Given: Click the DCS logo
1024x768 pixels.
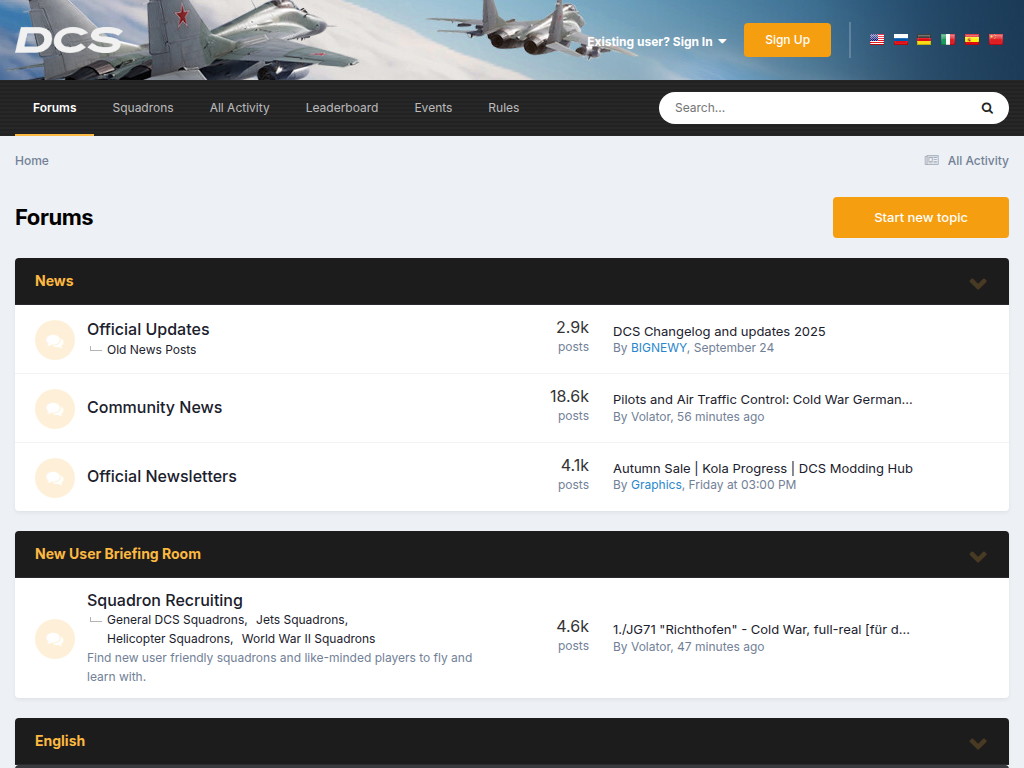Looking at the screenshot, I should click(x=68, y=40).
